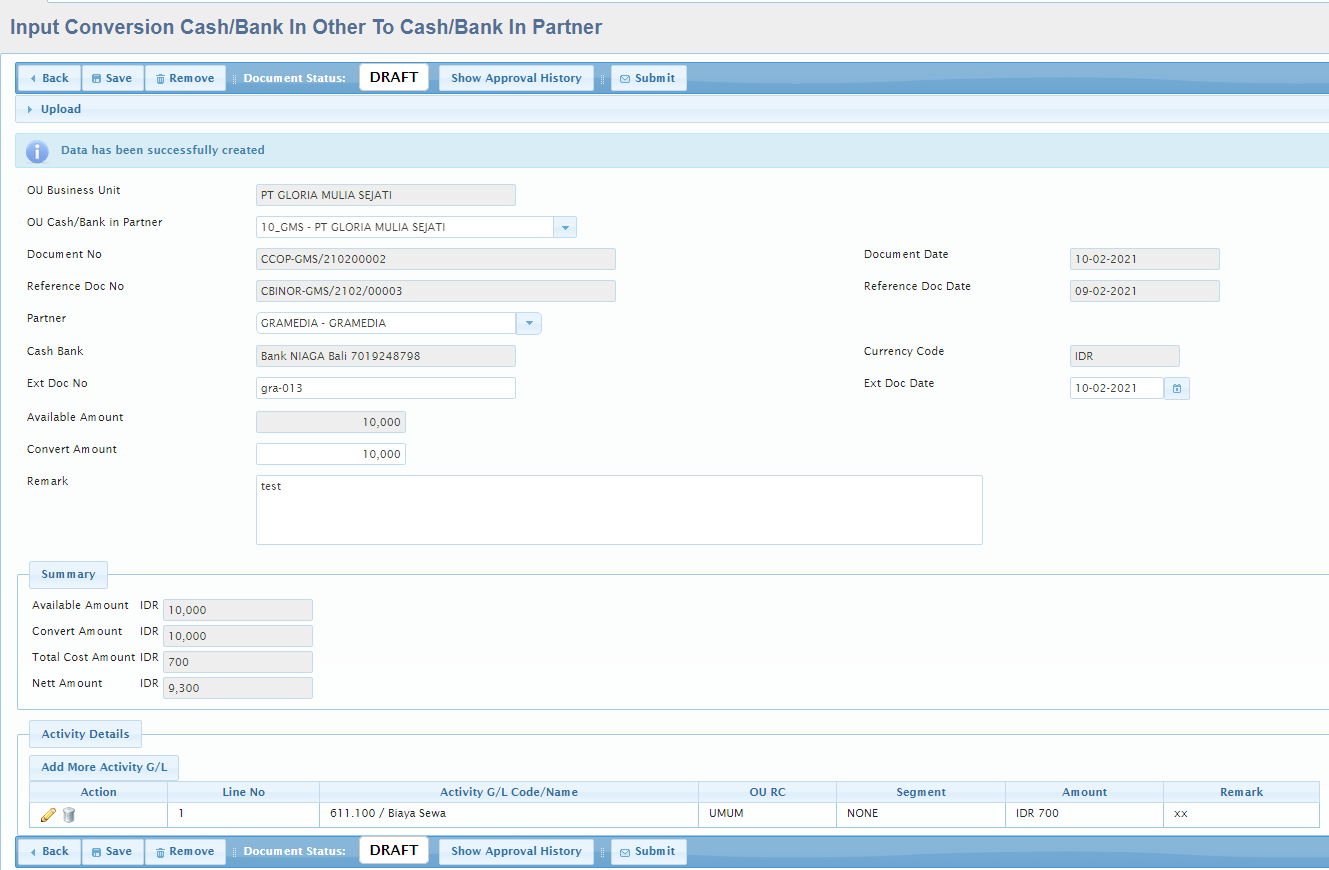The height and width of the screenshot is (870, 1329).
Task: Click the UMUM cell in OU RC column
Action: click(x=767, y=814)
